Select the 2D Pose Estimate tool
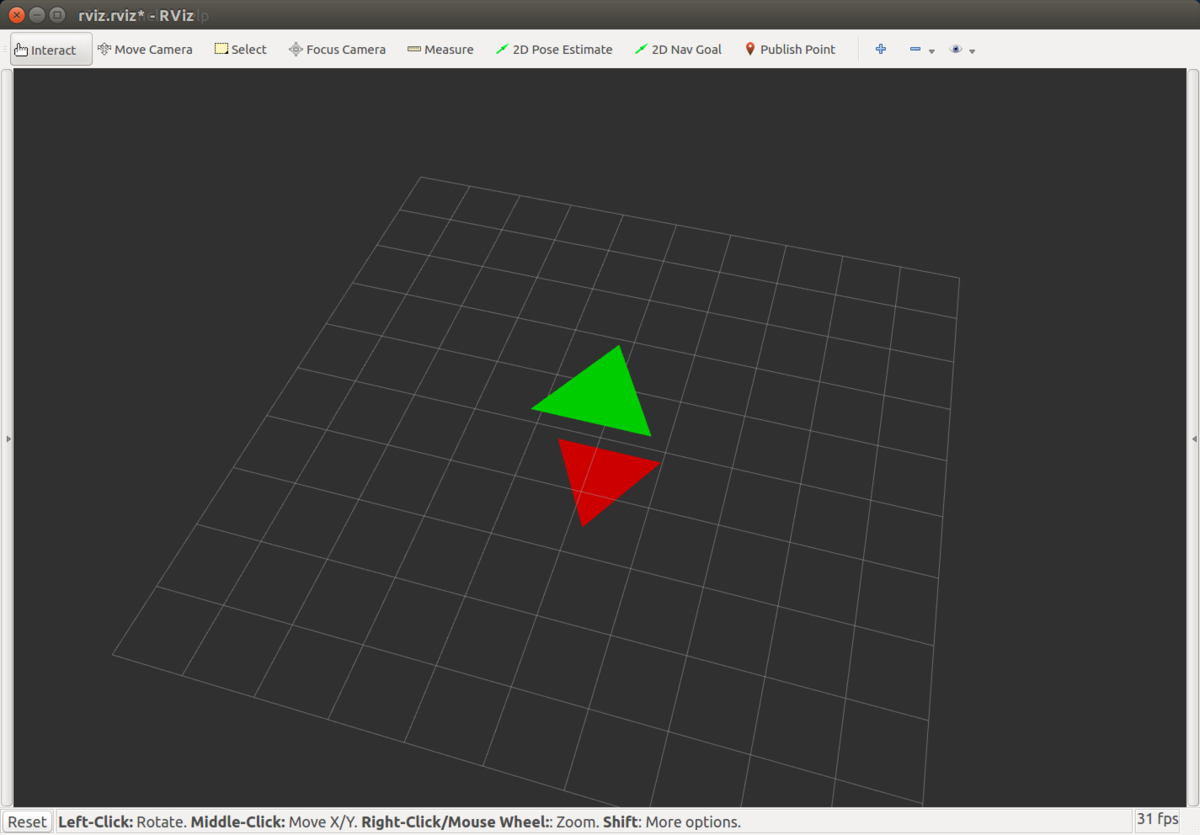This screenshot has height=835, width=1200. 554,49
